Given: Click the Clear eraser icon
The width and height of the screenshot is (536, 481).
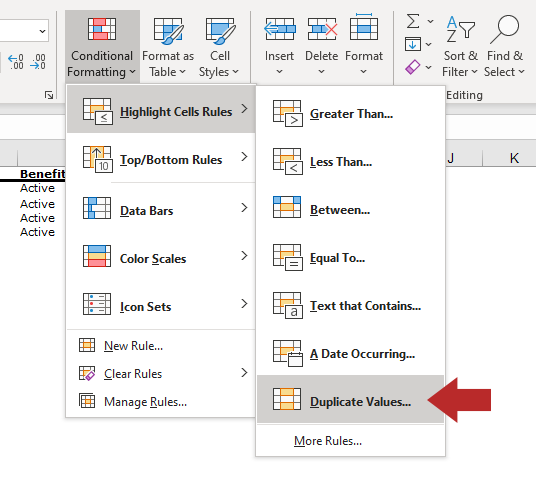Looking at the screenshot, I should (413, 67).
